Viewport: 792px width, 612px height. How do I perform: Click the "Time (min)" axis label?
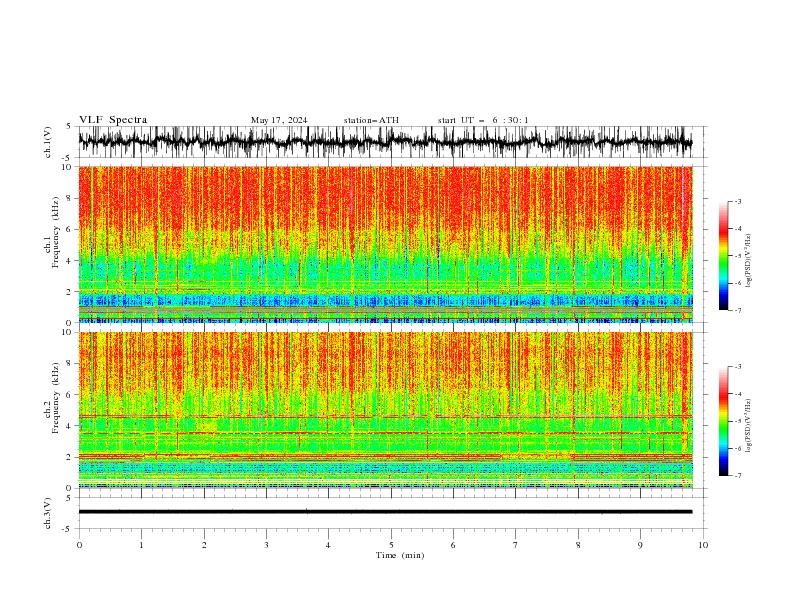[x=400, y=555]
